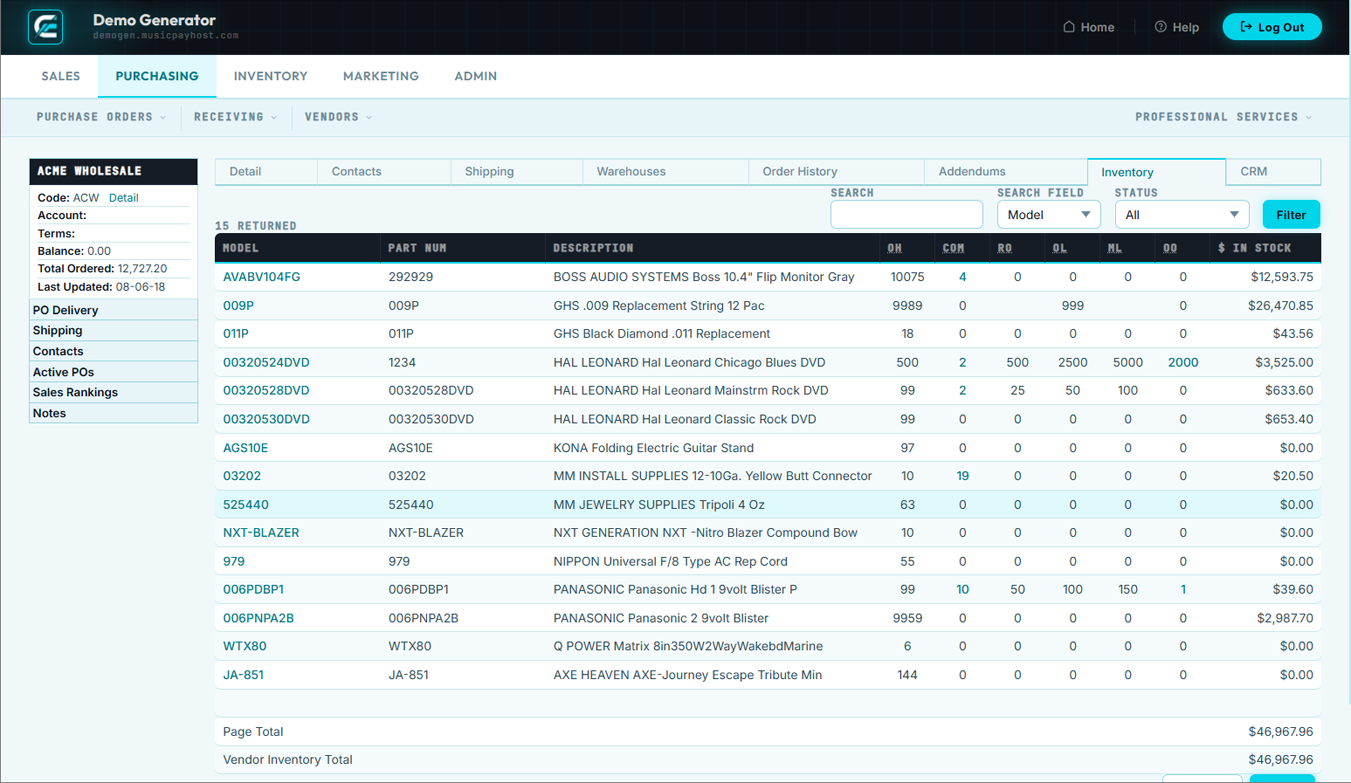Screen dimensions: 1351x783
Task: Open the Search Field dropdown showing Model
Action: click(1049, 215)
